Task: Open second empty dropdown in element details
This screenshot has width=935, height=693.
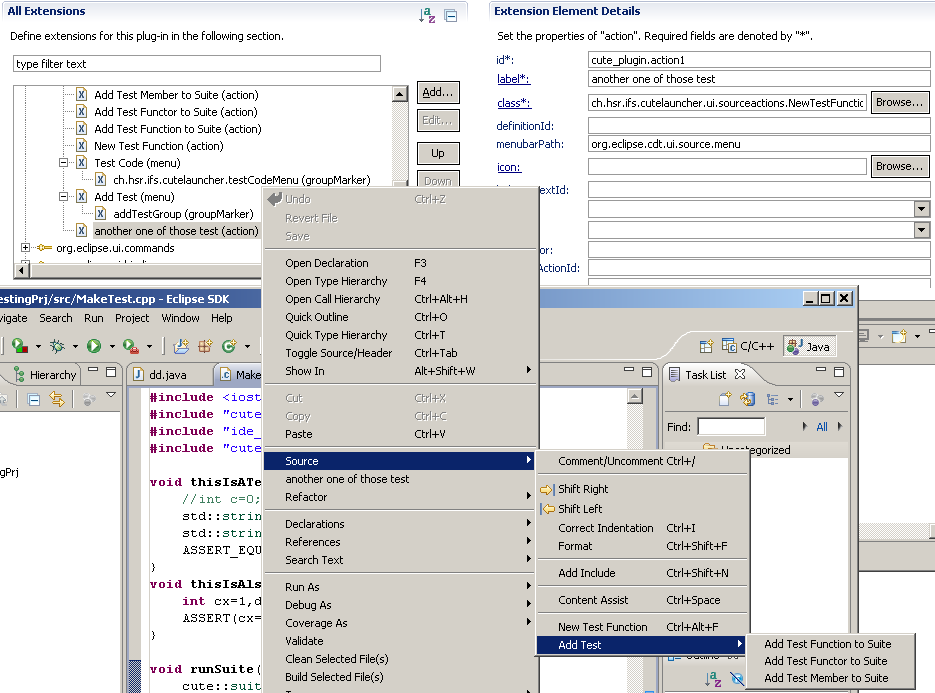Action: (922, 230)
